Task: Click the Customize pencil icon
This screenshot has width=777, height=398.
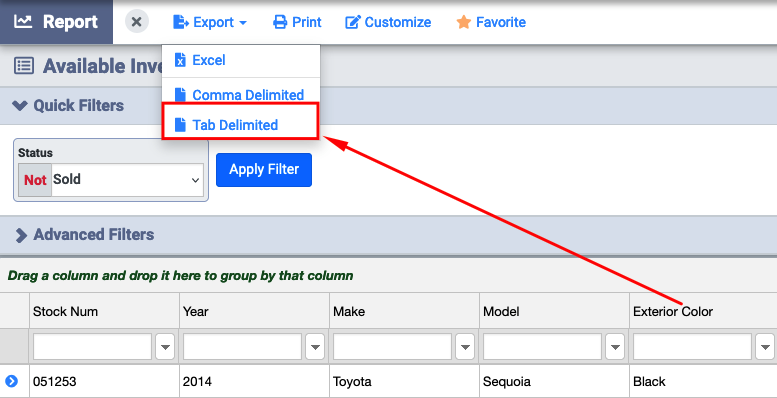Action: 352,22
